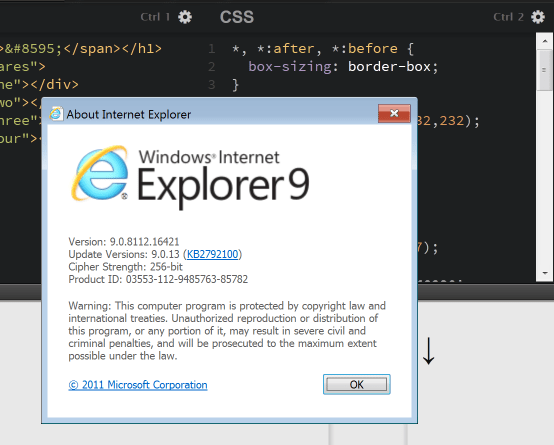Close the About Internet Explorer dialog
Image resolution: width=554 pixels, height=445 pixels.
pyautogui.click(x=394, y=113)
